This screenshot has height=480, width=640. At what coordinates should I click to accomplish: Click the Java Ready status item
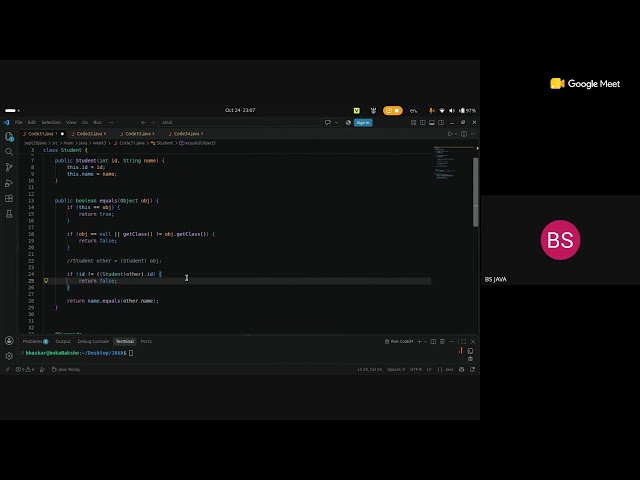pos(66,369)
